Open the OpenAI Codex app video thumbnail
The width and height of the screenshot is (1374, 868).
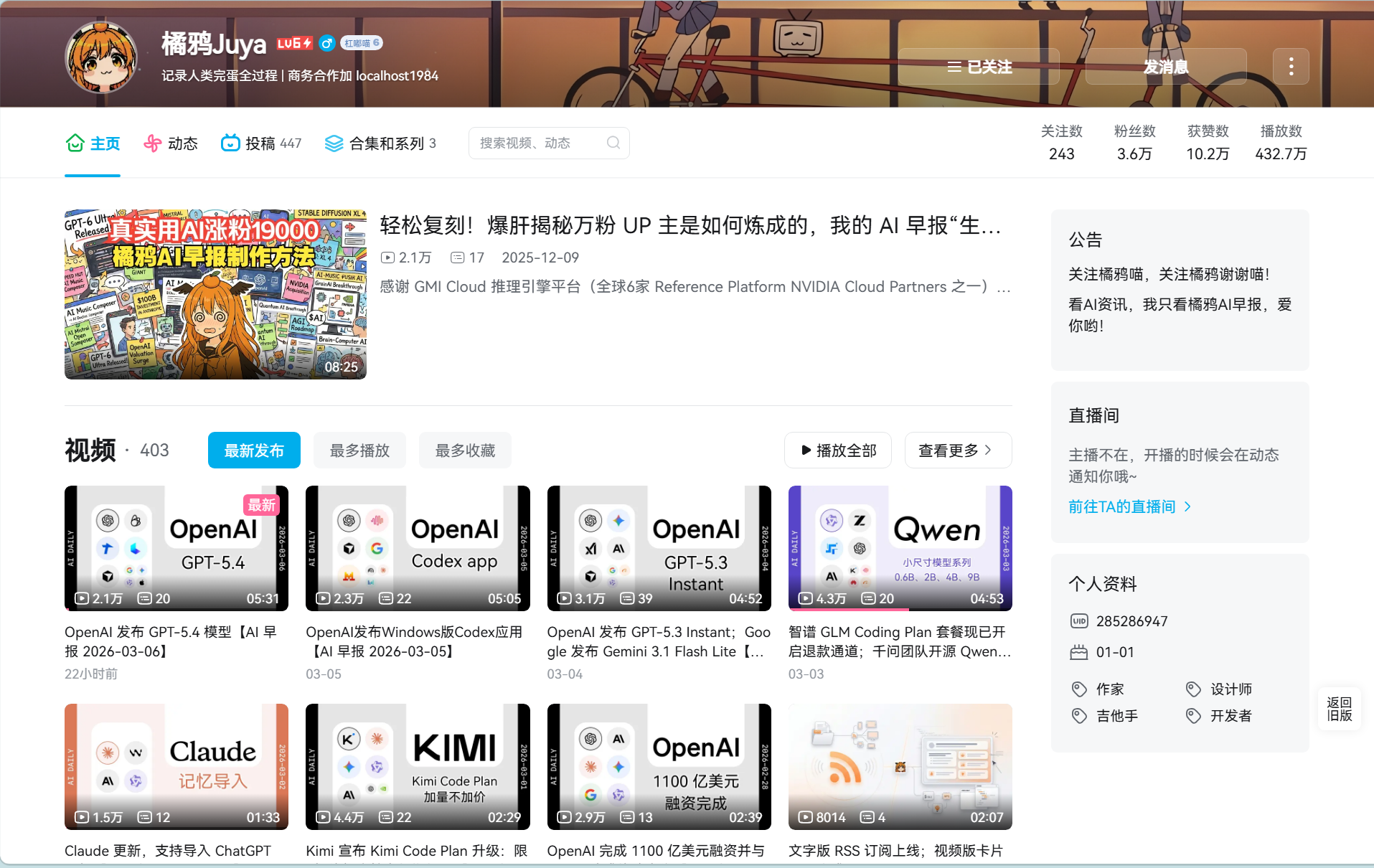[418, 549]
